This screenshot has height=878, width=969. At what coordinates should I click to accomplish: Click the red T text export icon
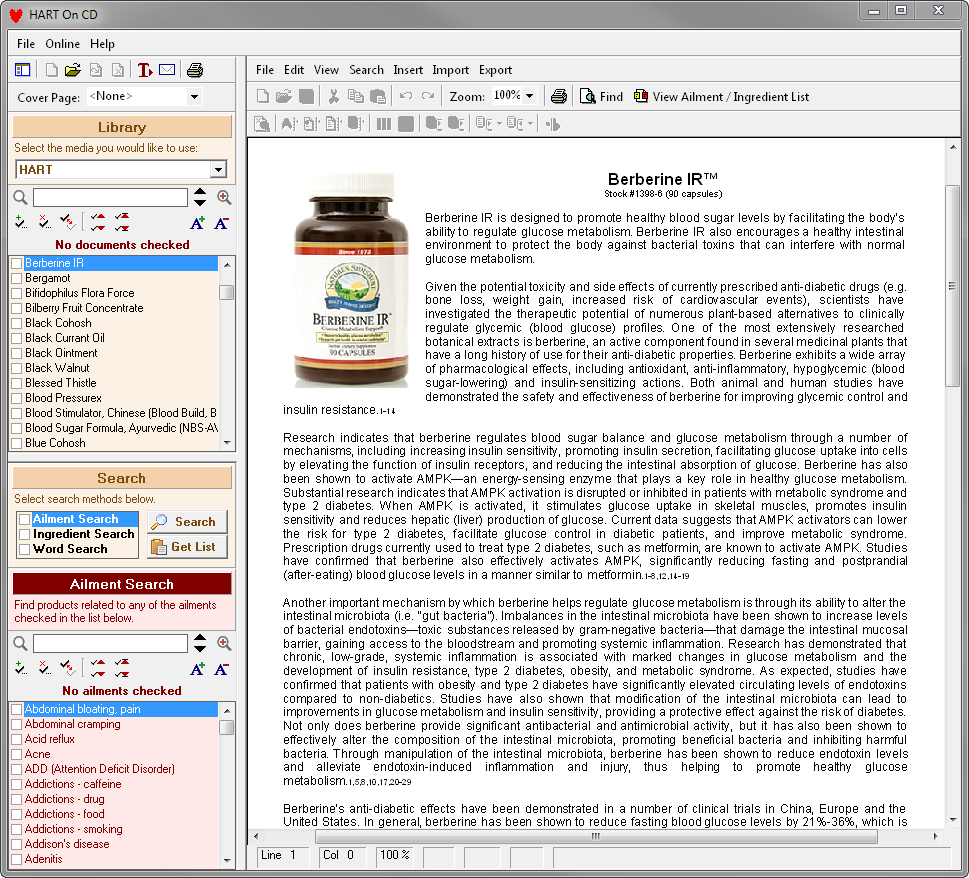[145, 70]
